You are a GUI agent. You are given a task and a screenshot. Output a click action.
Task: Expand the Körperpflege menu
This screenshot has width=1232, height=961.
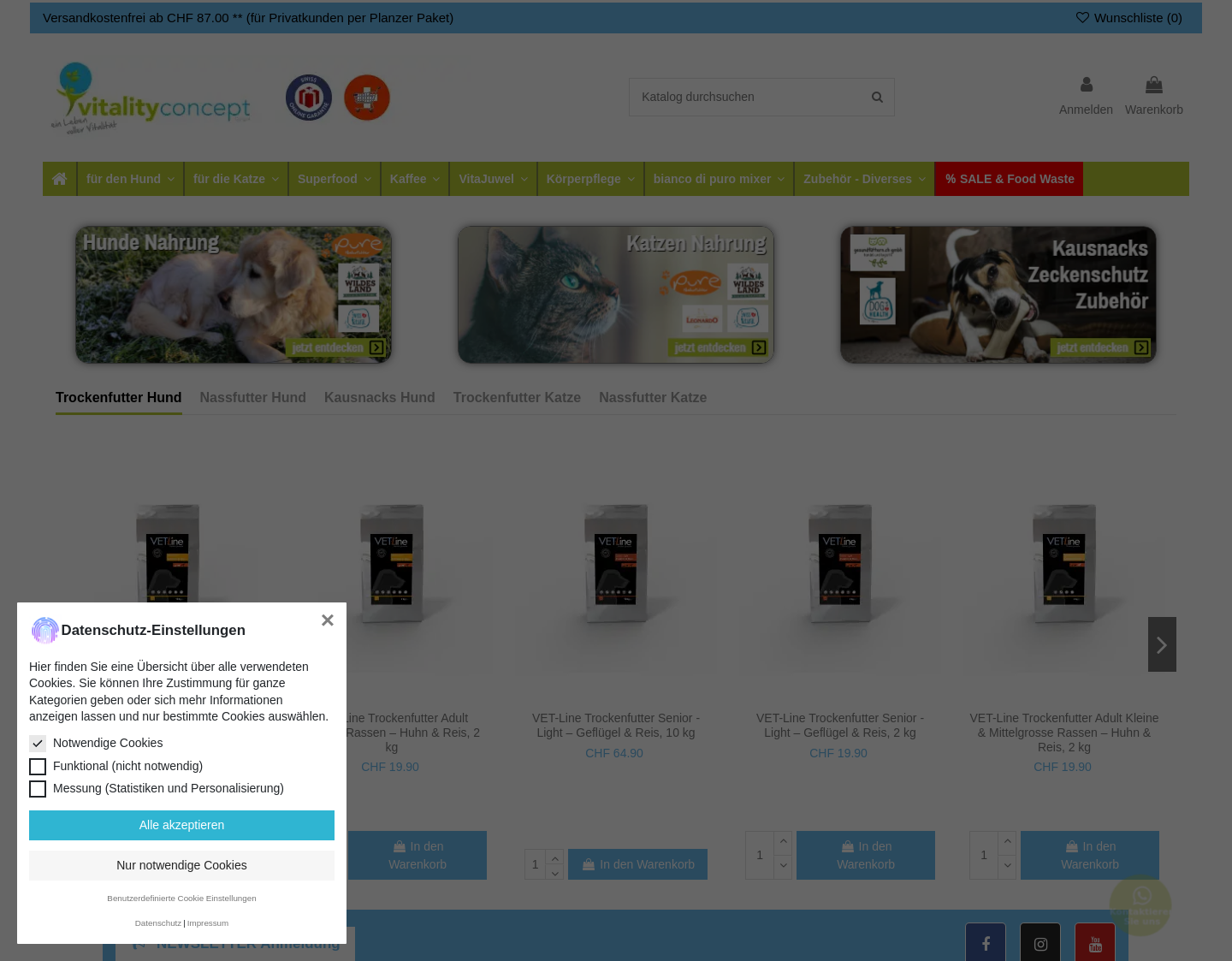tap(590, 179)
